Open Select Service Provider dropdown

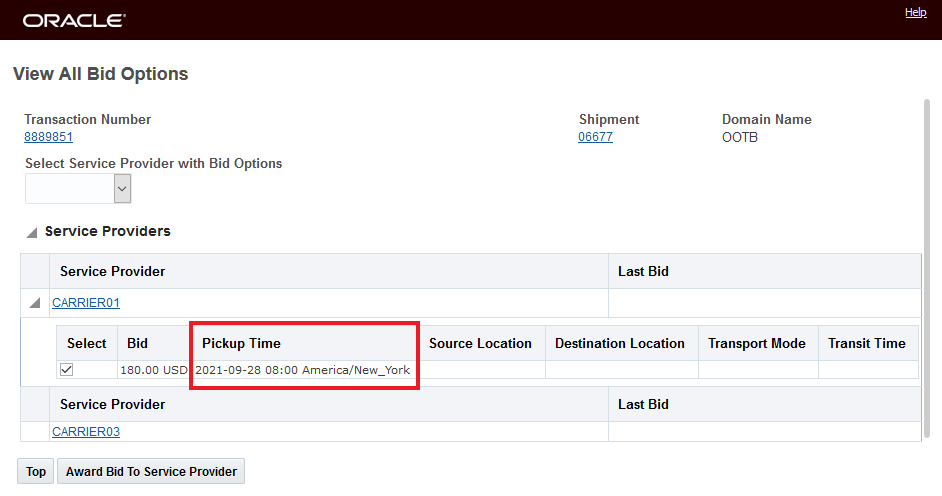point(123,188)
